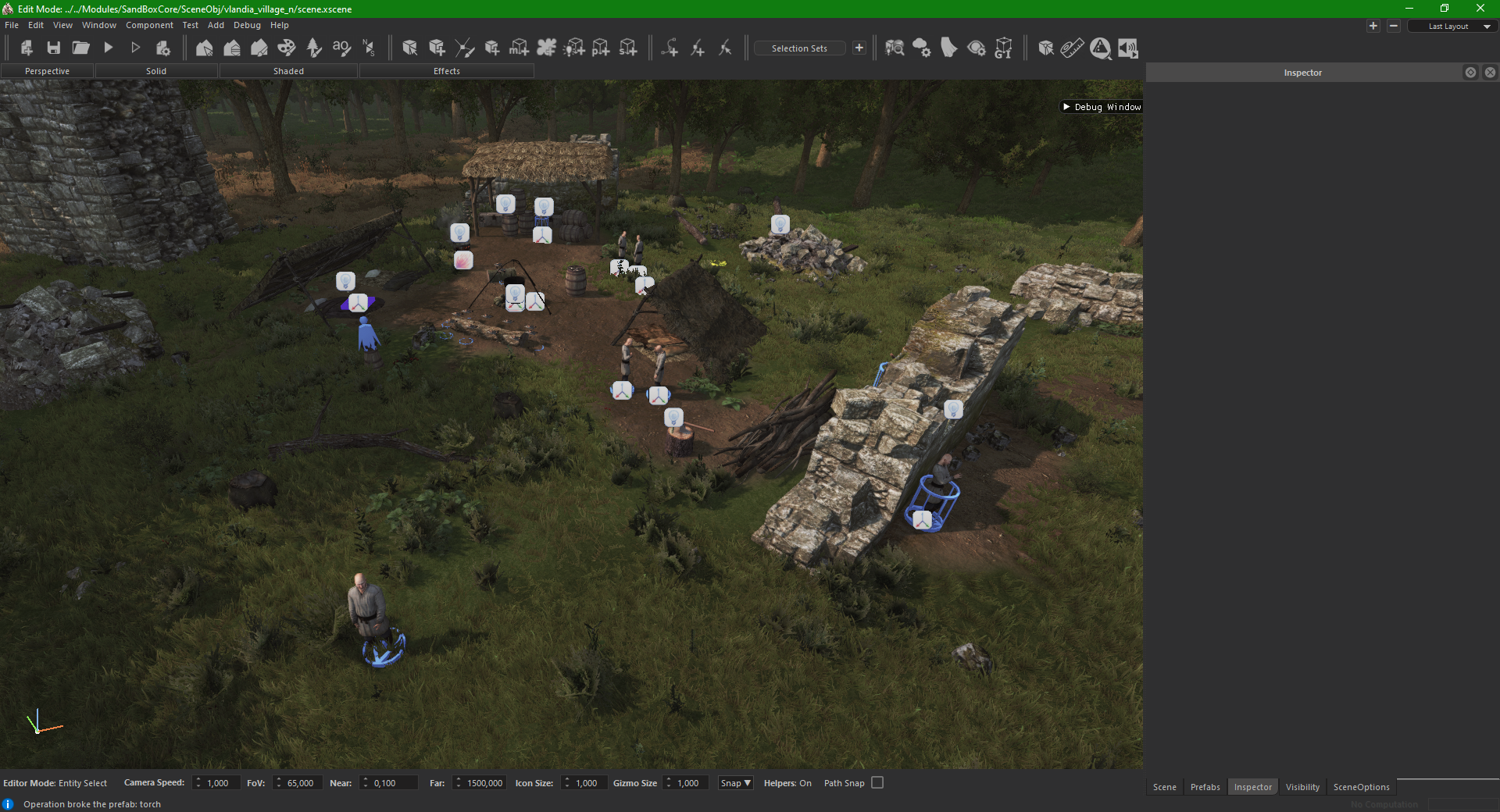Open the color palette paint tool

click(287, 48)
